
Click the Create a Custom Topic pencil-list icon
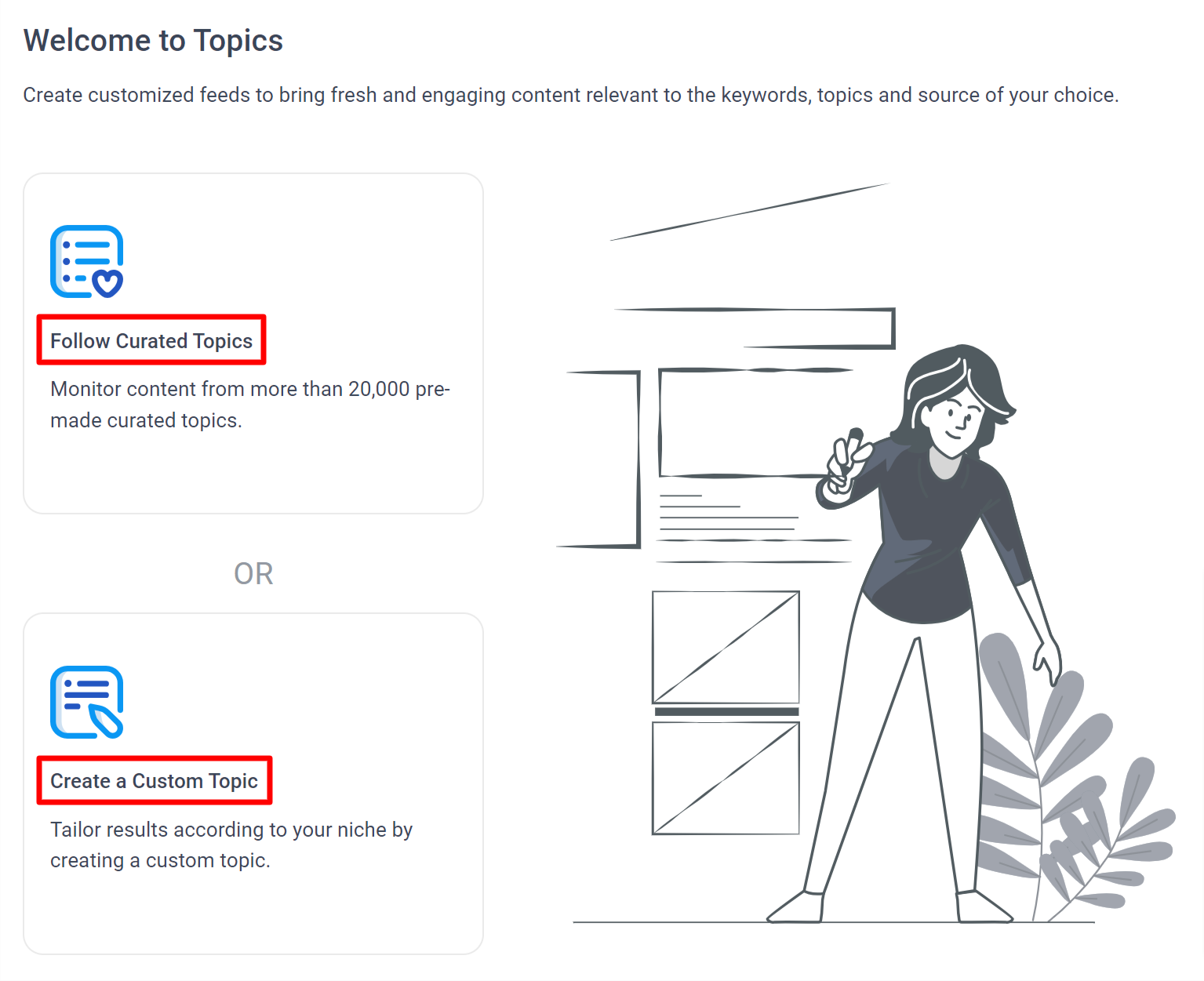tap(87, 702)
